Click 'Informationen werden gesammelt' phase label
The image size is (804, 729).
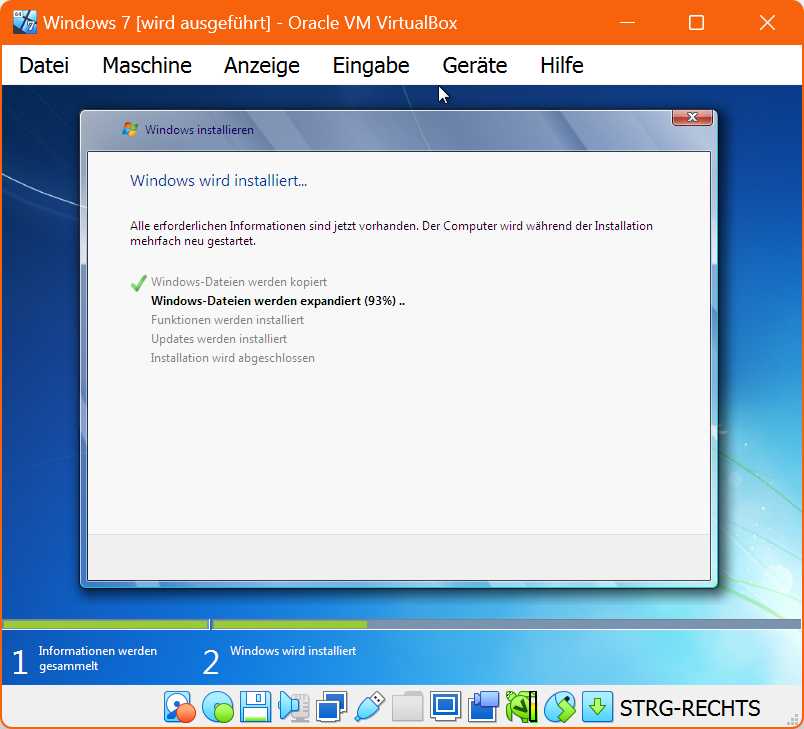coord(97,658)
